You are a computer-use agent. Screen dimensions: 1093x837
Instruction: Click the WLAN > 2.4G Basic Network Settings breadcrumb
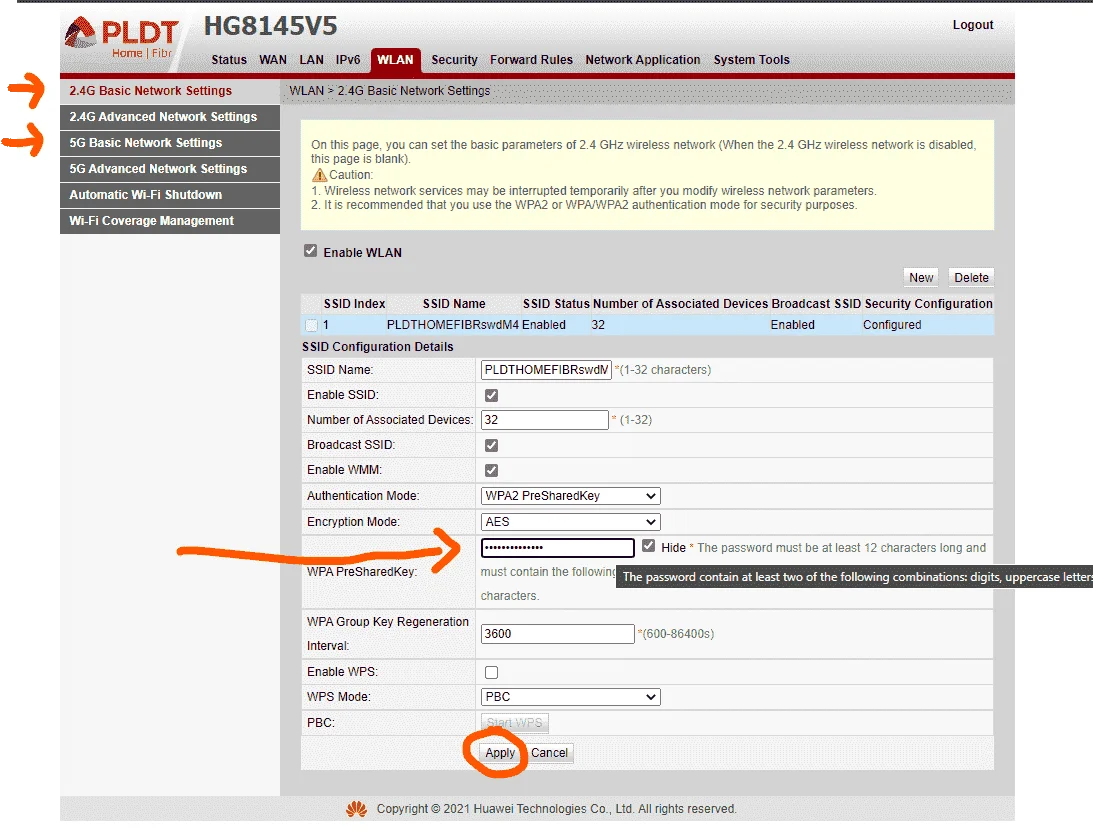pos(390,91)
